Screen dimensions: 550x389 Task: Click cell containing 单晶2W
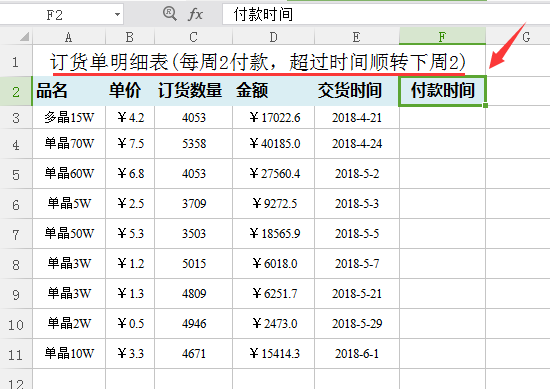[69, 323]
